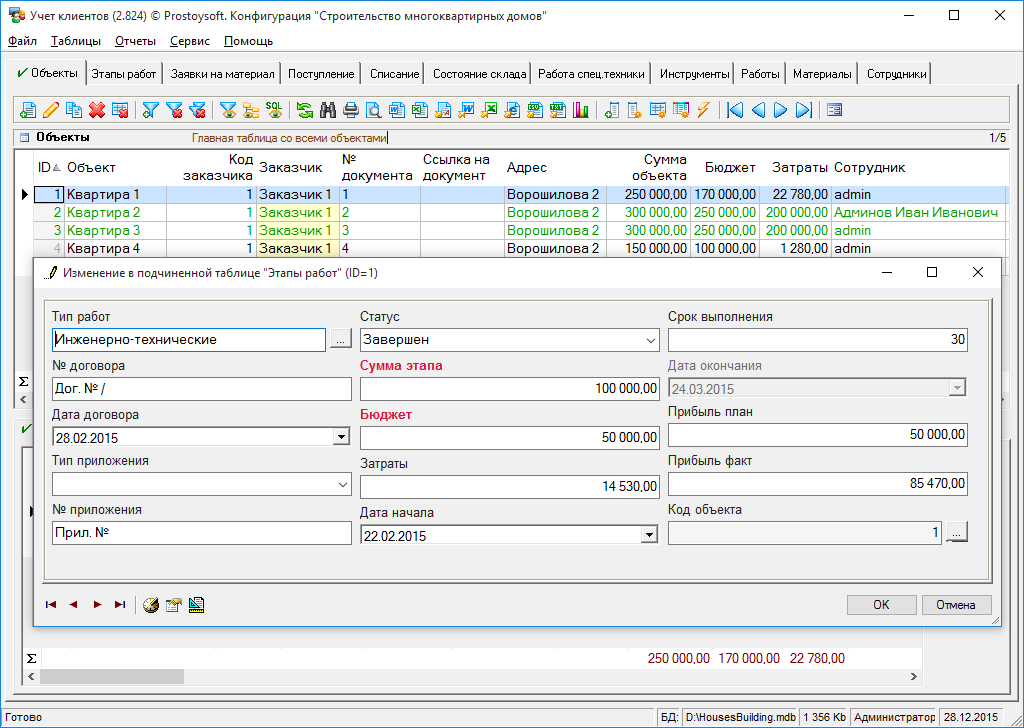Open the SQL query view icon

pyautogui.click(x=273, y=110)
